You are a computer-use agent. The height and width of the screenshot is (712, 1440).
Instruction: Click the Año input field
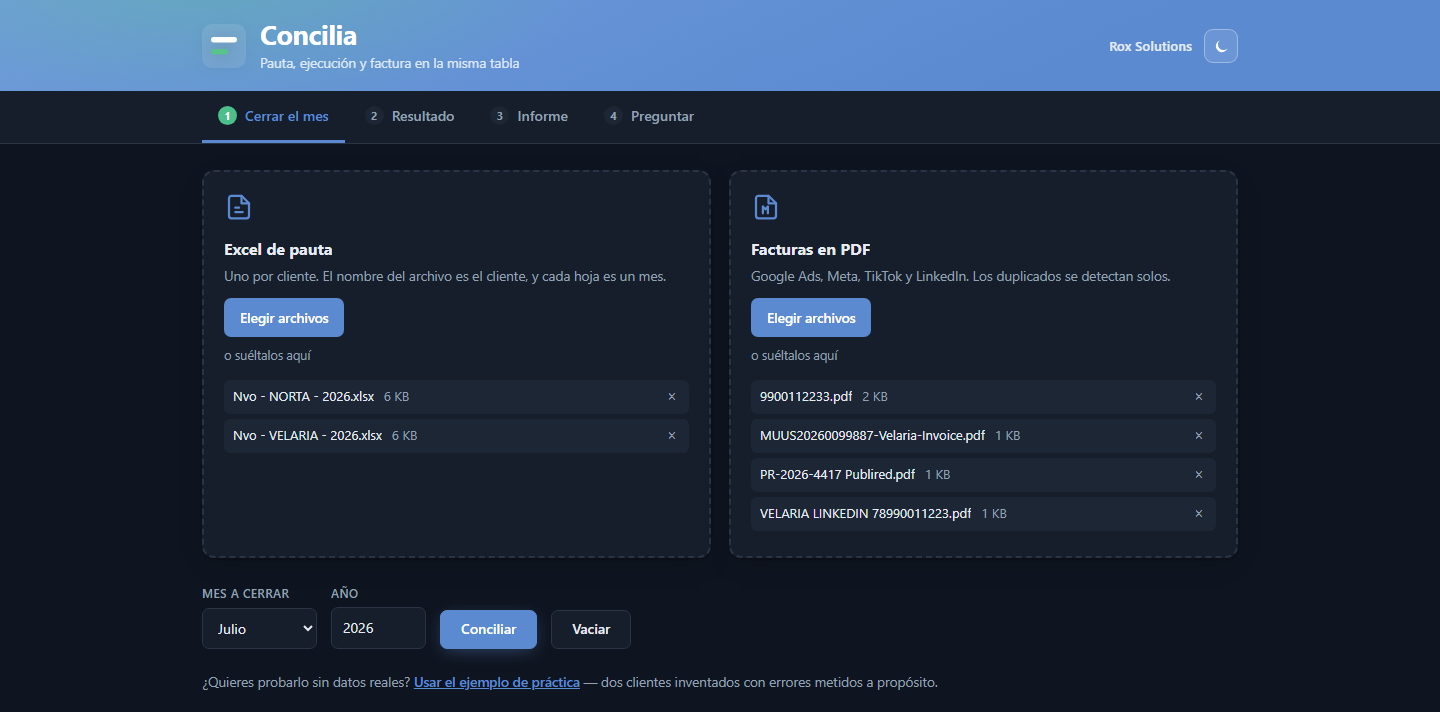click(378, 628)
